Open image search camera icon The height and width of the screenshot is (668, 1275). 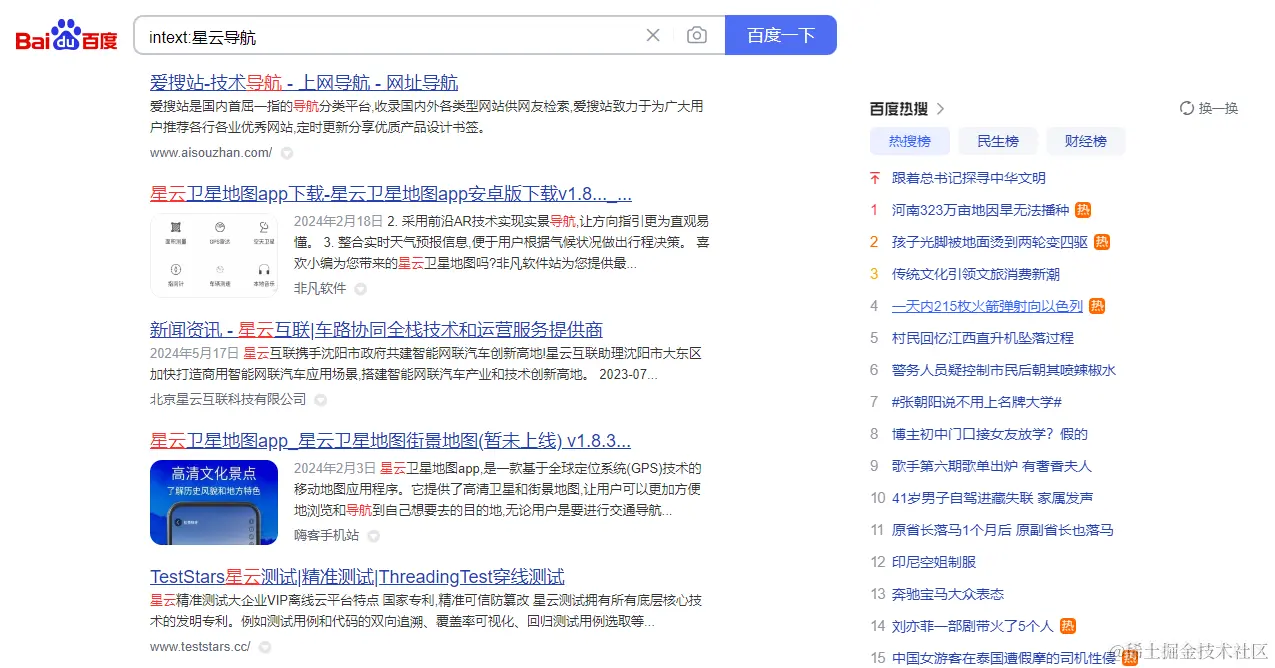(x=697, y=36)
